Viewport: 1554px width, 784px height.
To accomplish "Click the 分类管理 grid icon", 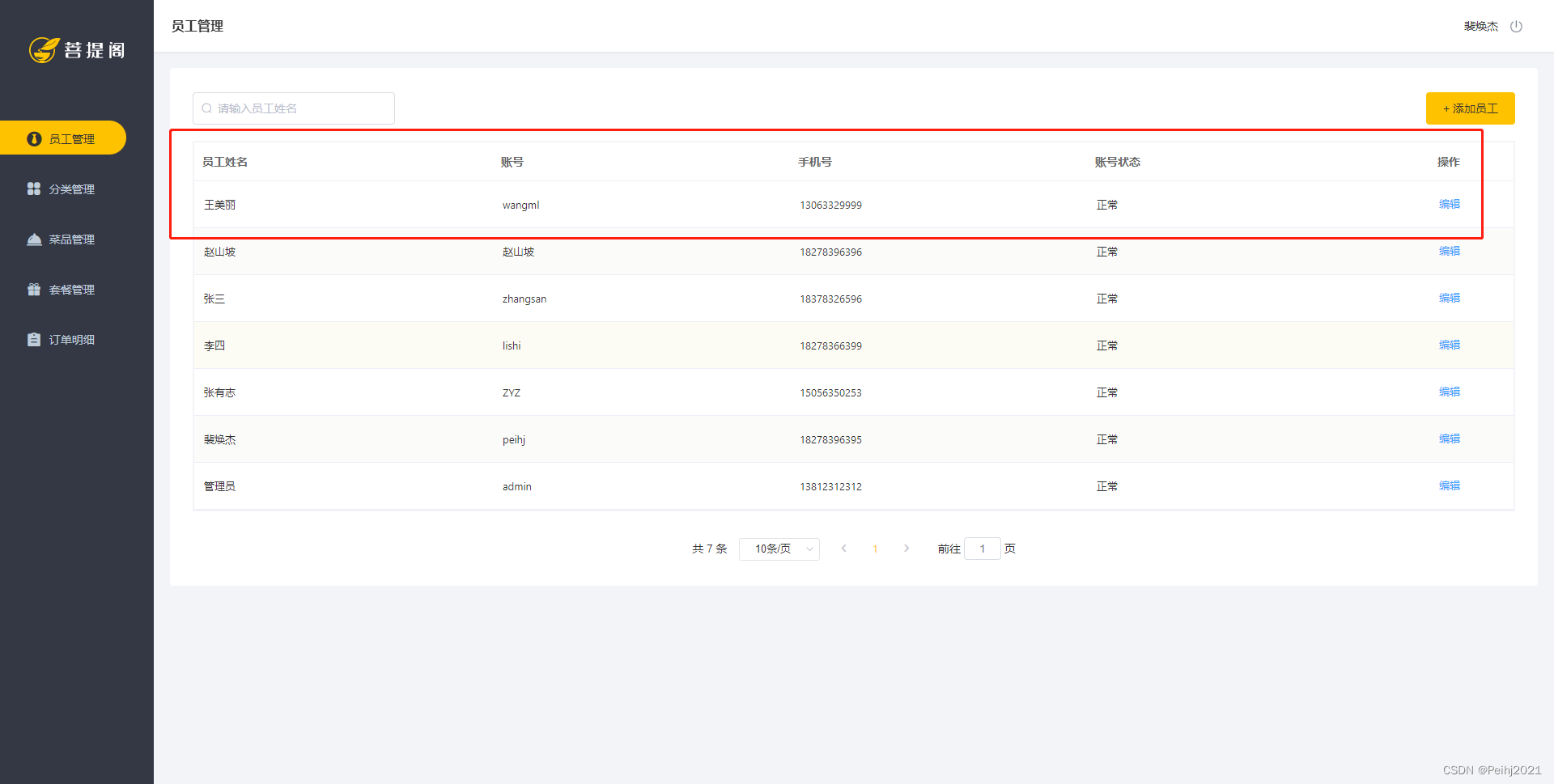I will tap(34, 189).
